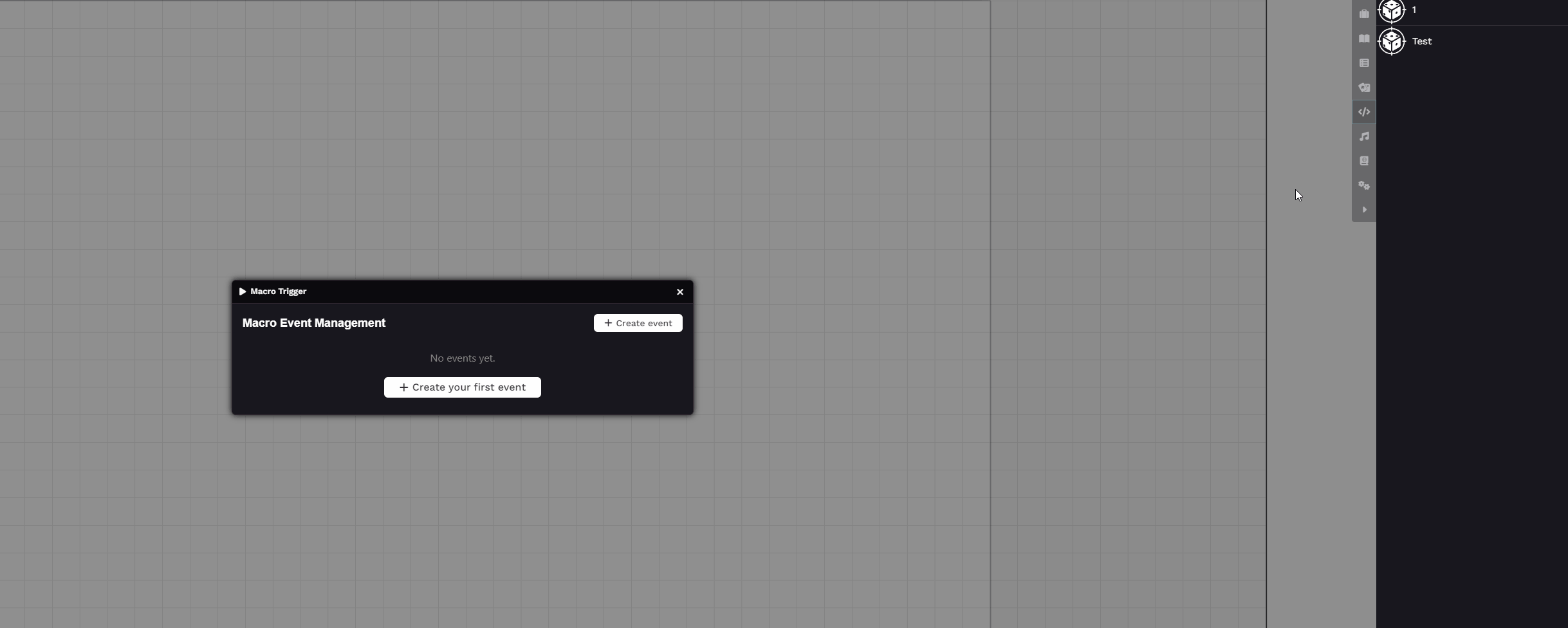
Task: Click the Macro Event Management heading
Action: [x=313, y=323]
